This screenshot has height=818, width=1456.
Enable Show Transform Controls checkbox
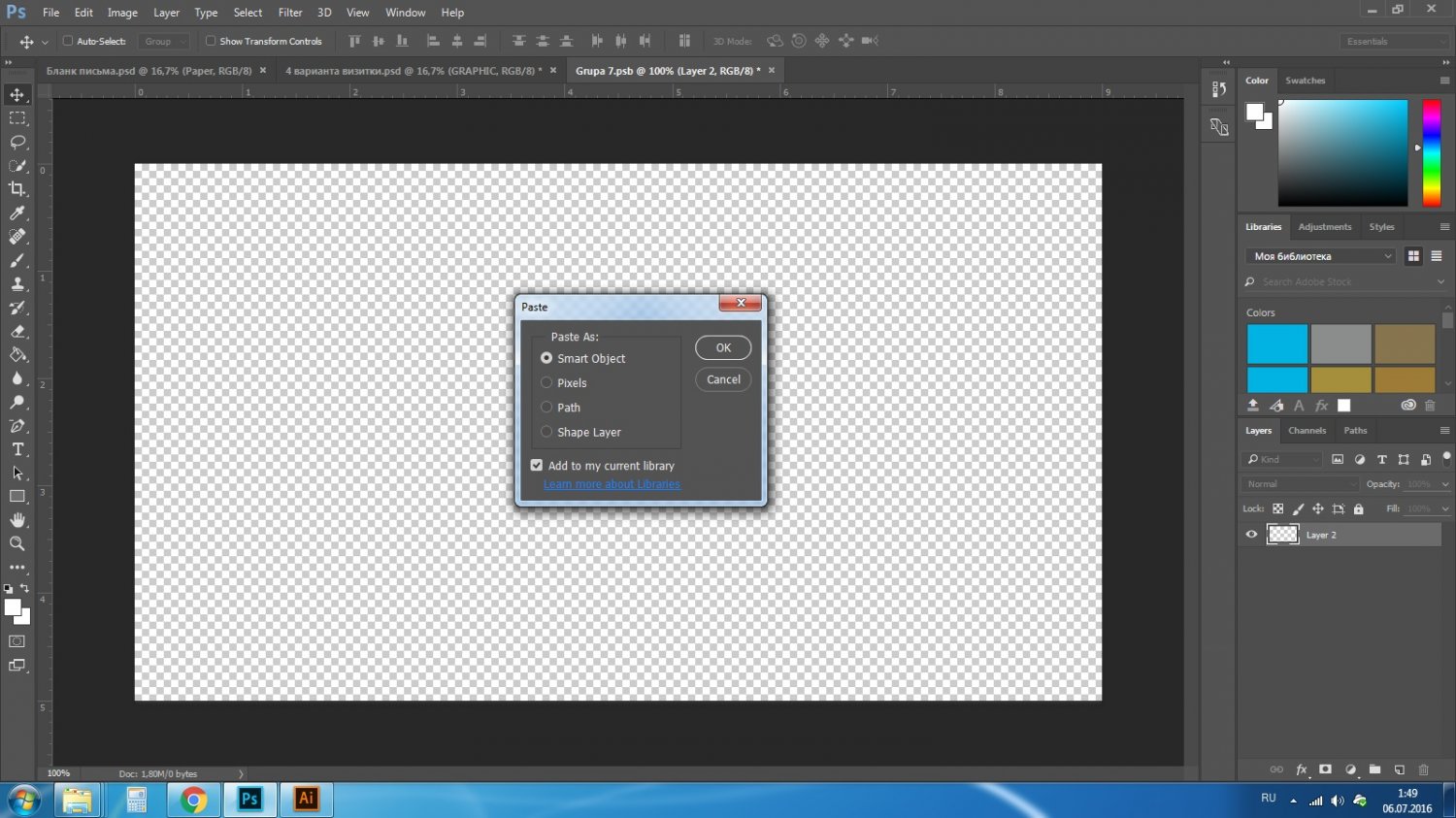(211, 41)
